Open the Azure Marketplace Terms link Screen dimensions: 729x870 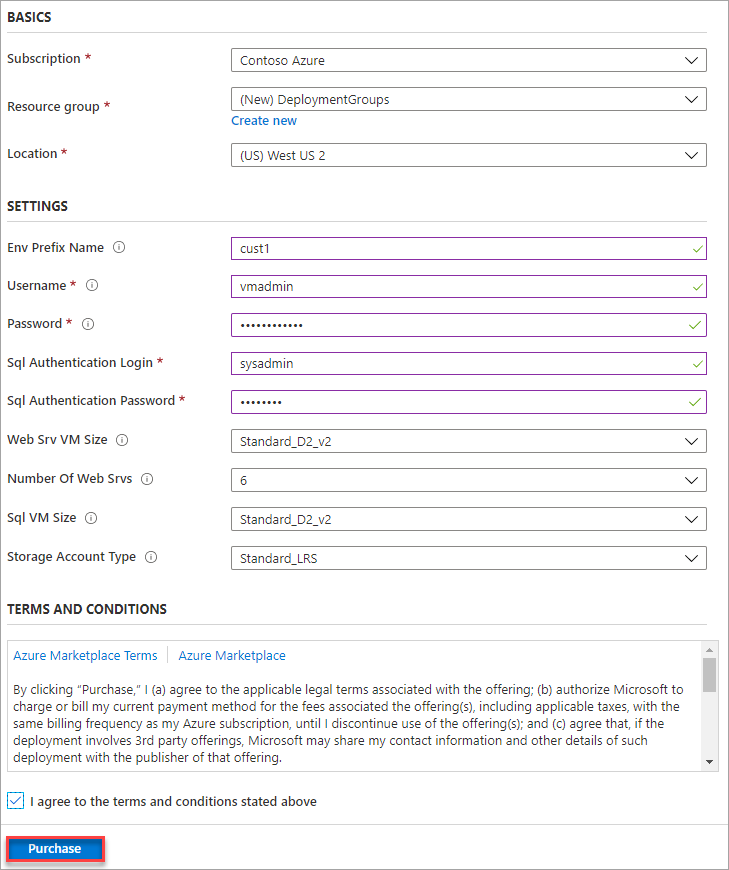tap(85, 655)
